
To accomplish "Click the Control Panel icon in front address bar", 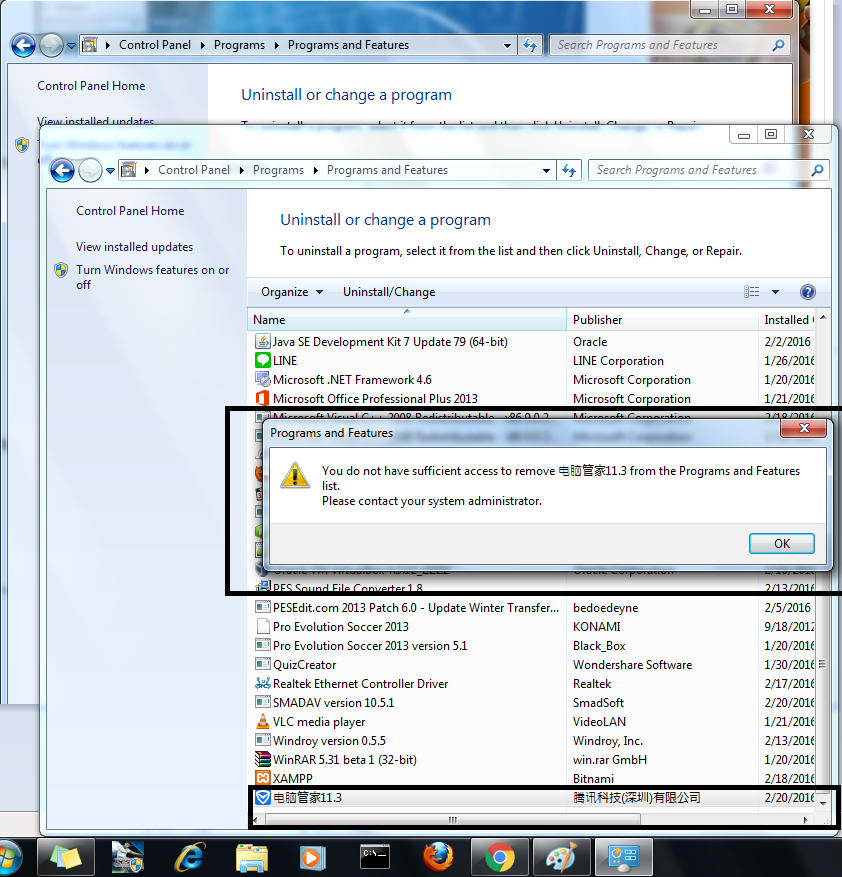I will (x=129, y=169).
